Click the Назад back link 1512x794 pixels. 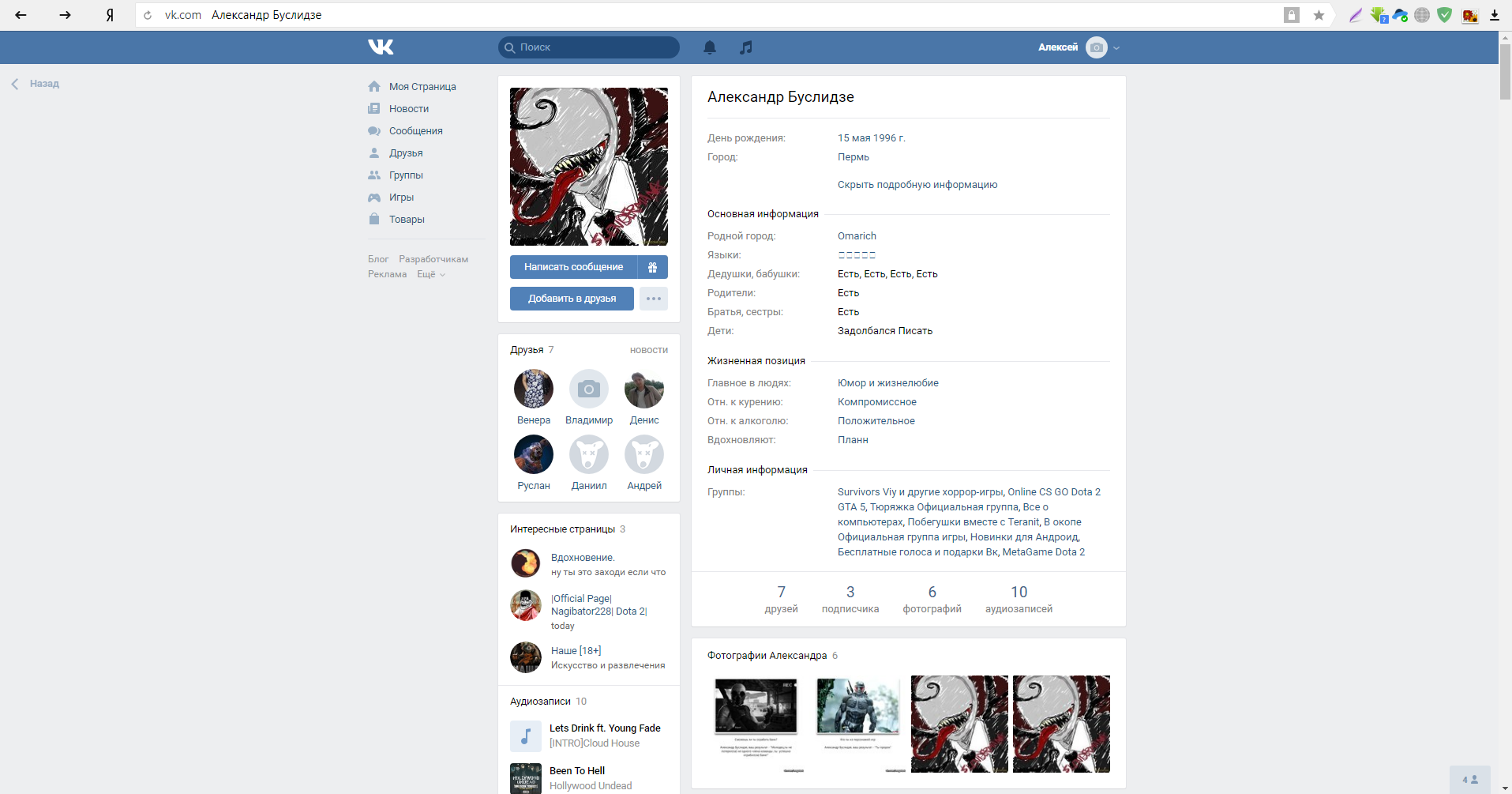click(36, 84)
